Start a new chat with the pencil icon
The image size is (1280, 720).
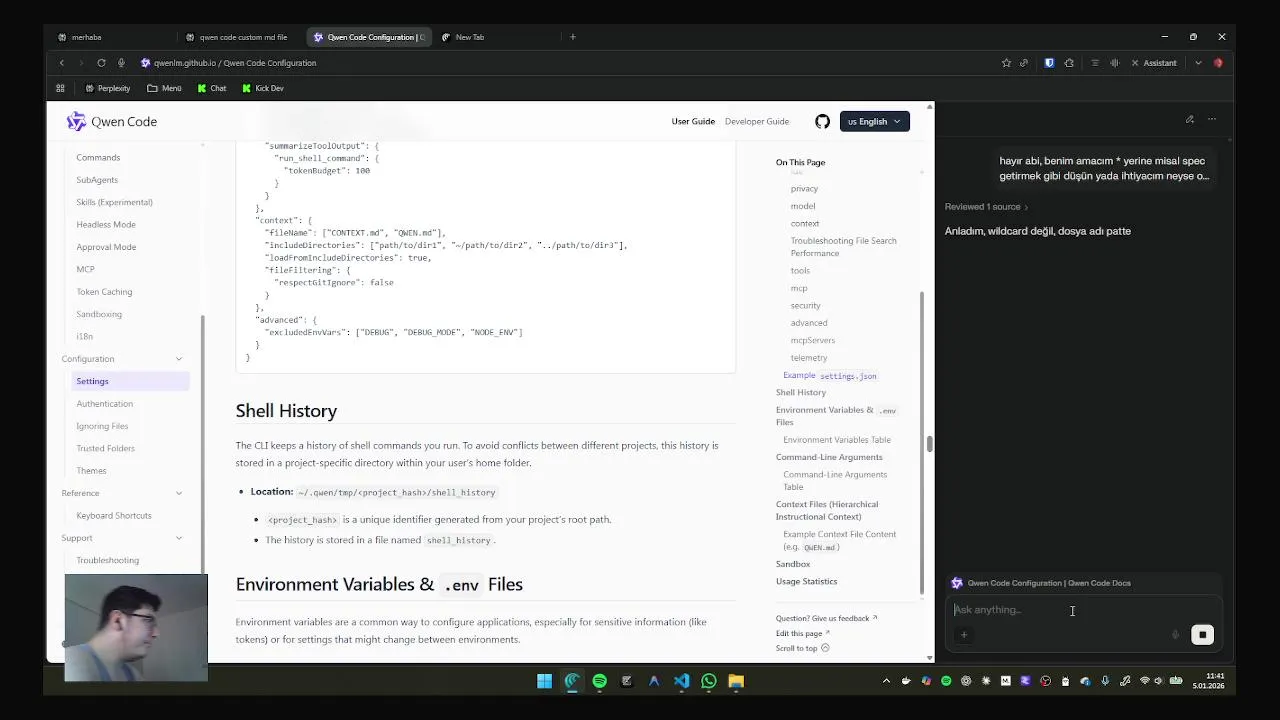pos(1189,119)
